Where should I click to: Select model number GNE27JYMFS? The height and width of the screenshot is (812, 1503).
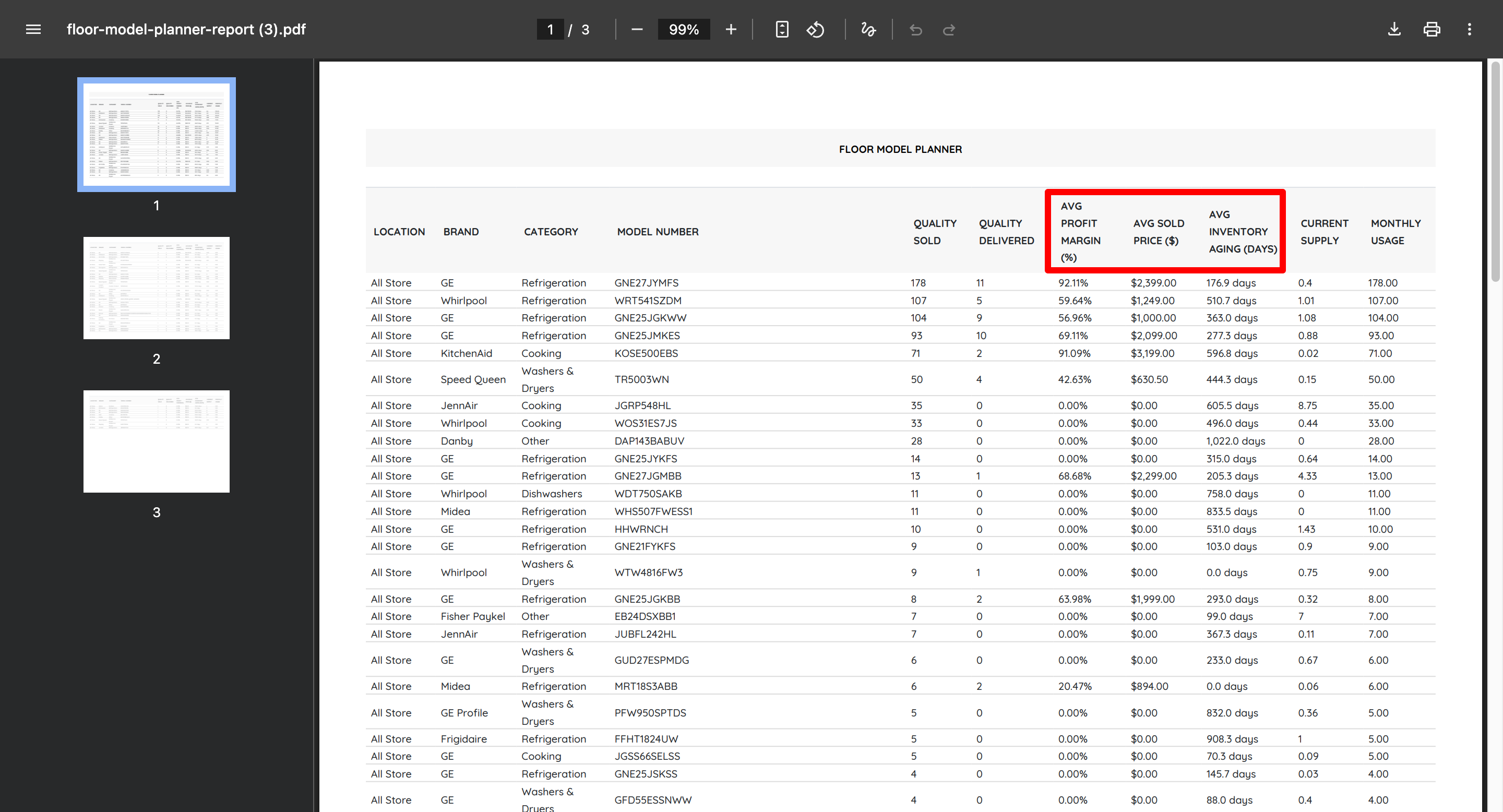647,283
